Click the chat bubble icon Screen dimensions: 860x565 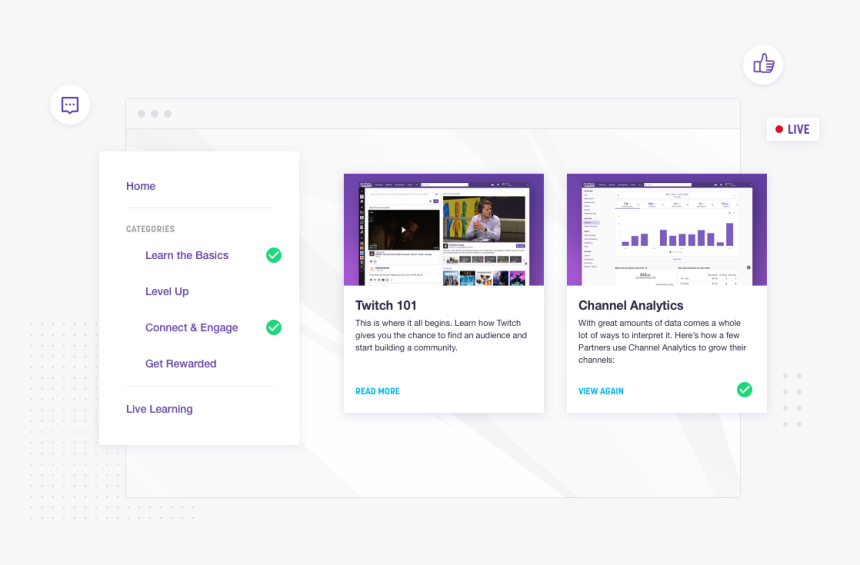[70, 105]
